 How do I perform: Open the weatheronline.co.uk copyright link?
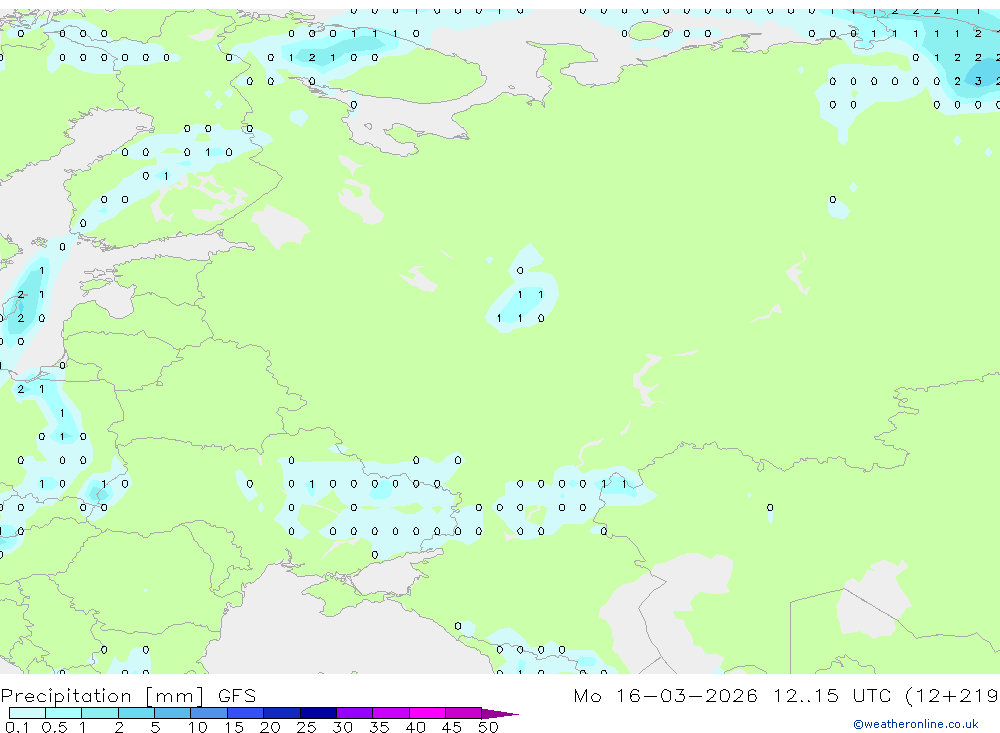coord(916,724)
